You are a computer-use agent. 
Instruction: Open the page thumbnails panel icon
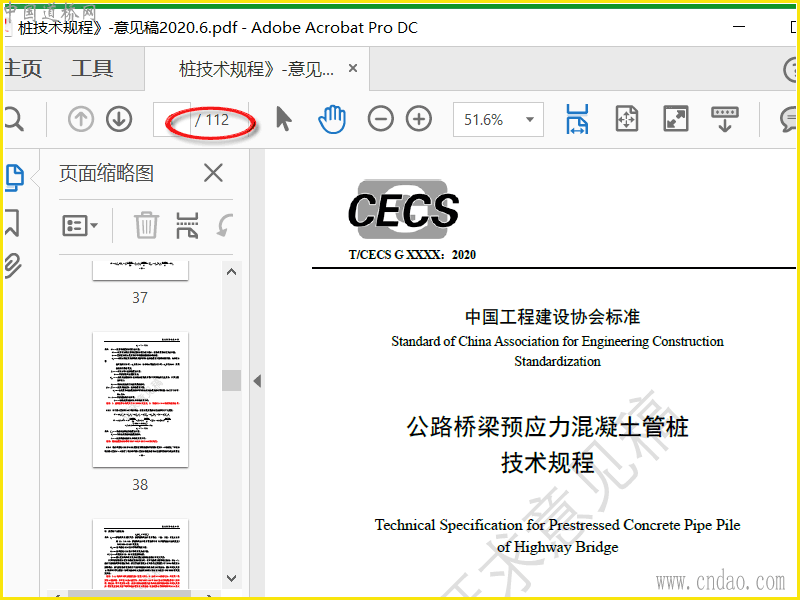tap(15, 178)
